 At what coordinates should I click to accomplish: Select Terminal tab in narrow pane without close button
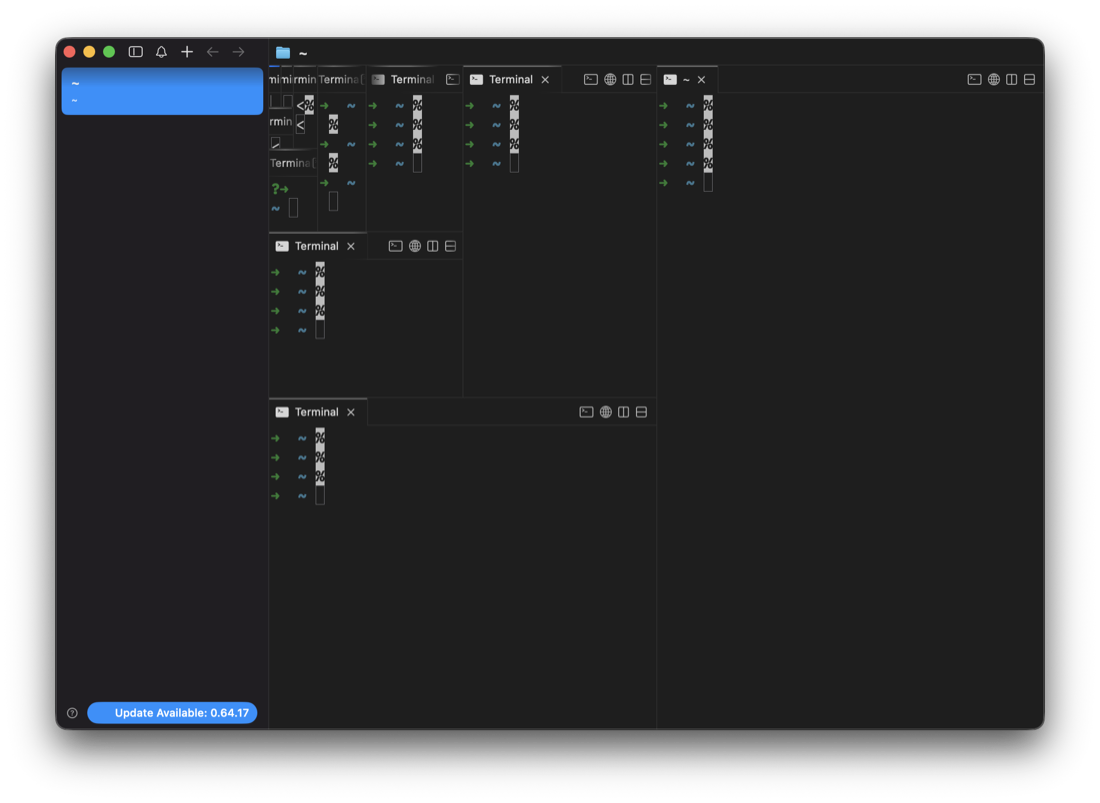(x=404, y=79)
